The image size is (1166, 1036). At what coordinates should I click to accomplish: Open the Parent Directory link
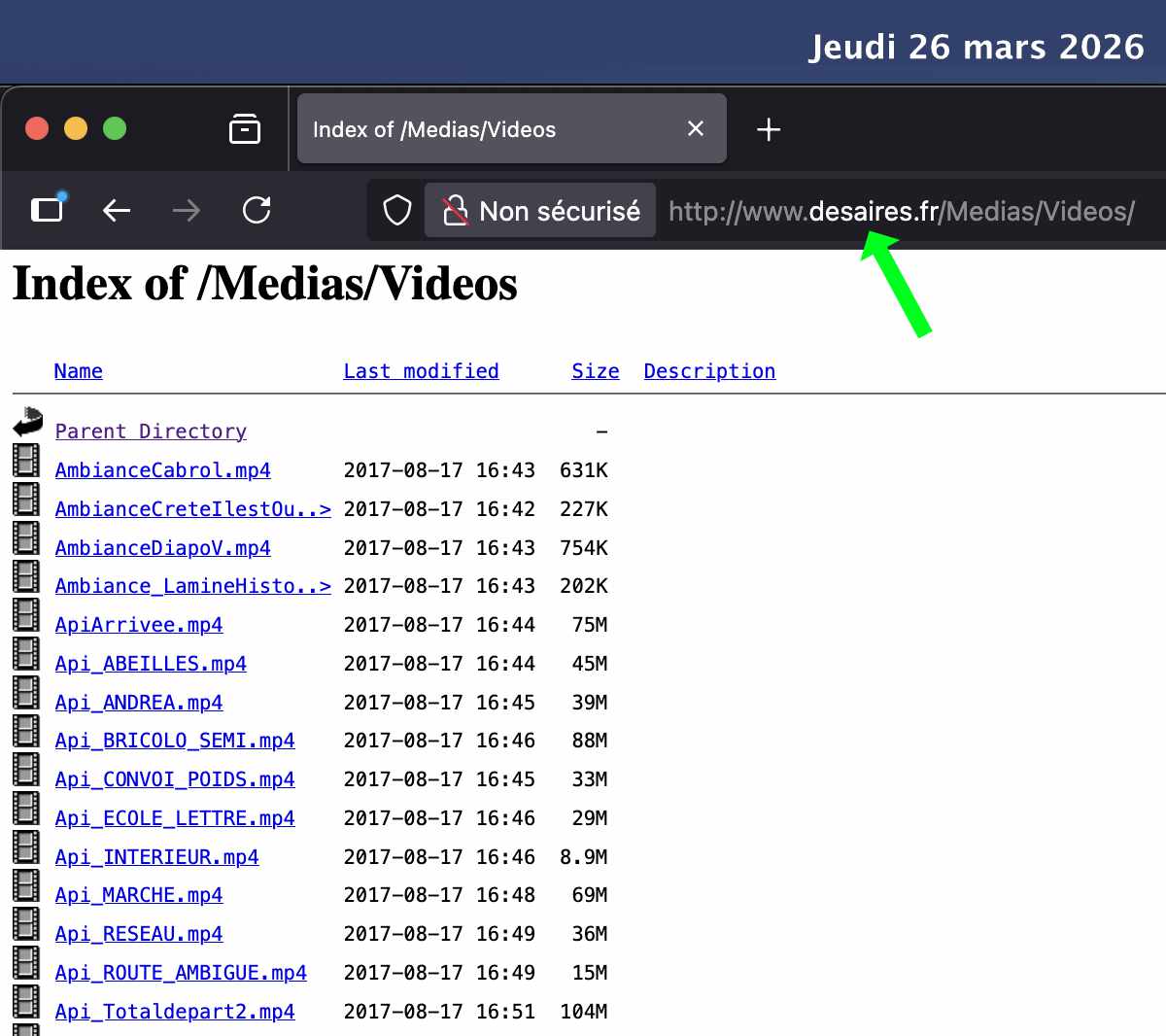pyautogui.click(x=150, y=431)
